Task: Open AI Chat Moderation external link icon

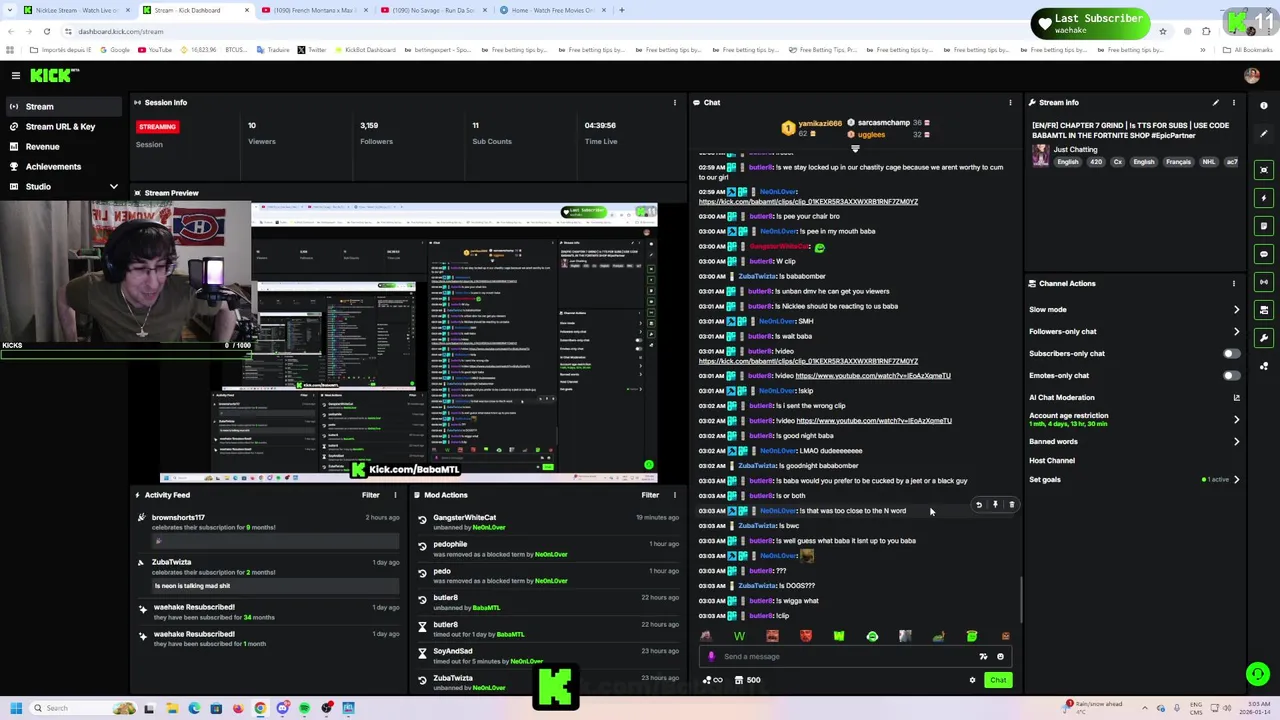Action: click(1236, 397)
